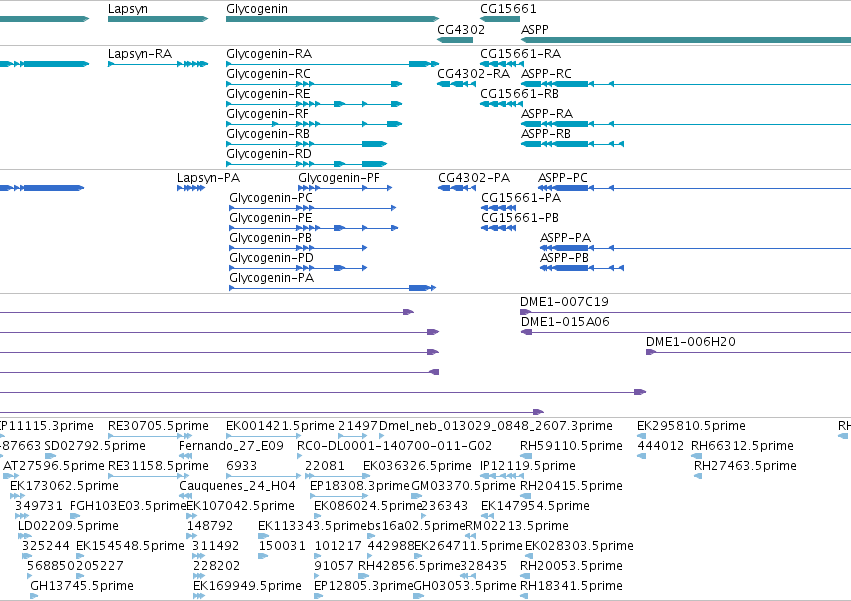Click the GM03370.5prime EST label
The image size is (851, 601).
tap(463, 486)
